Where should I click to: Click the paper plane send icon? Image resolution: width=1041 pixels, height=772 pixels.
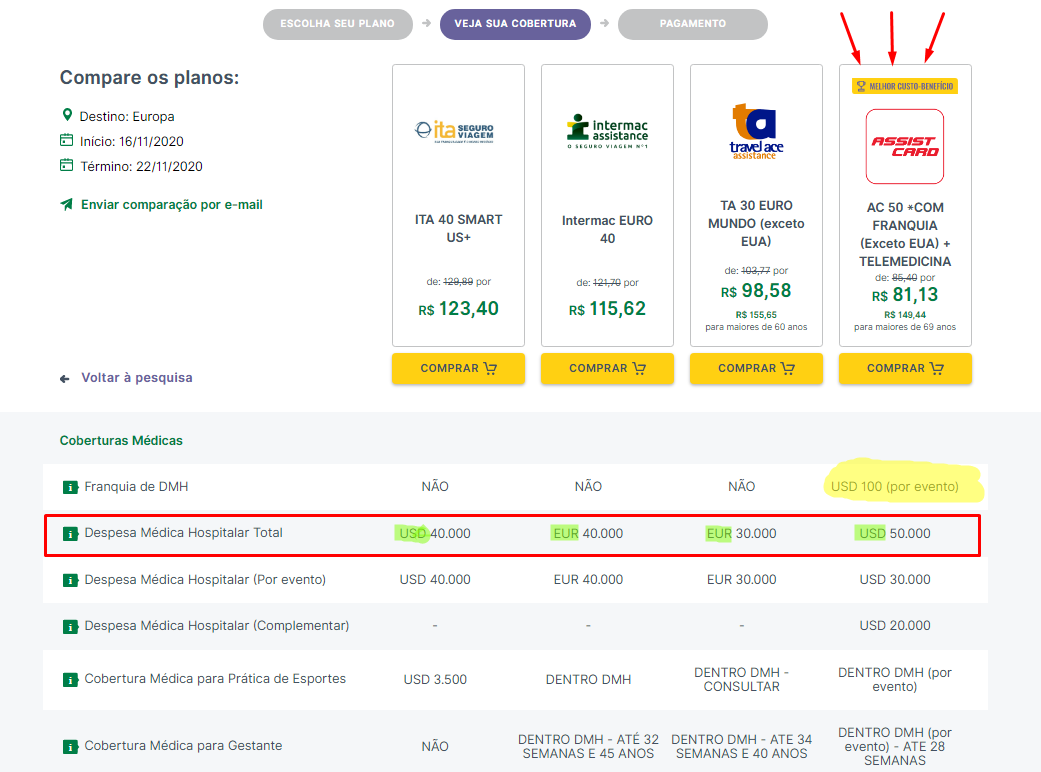(66, 204)
